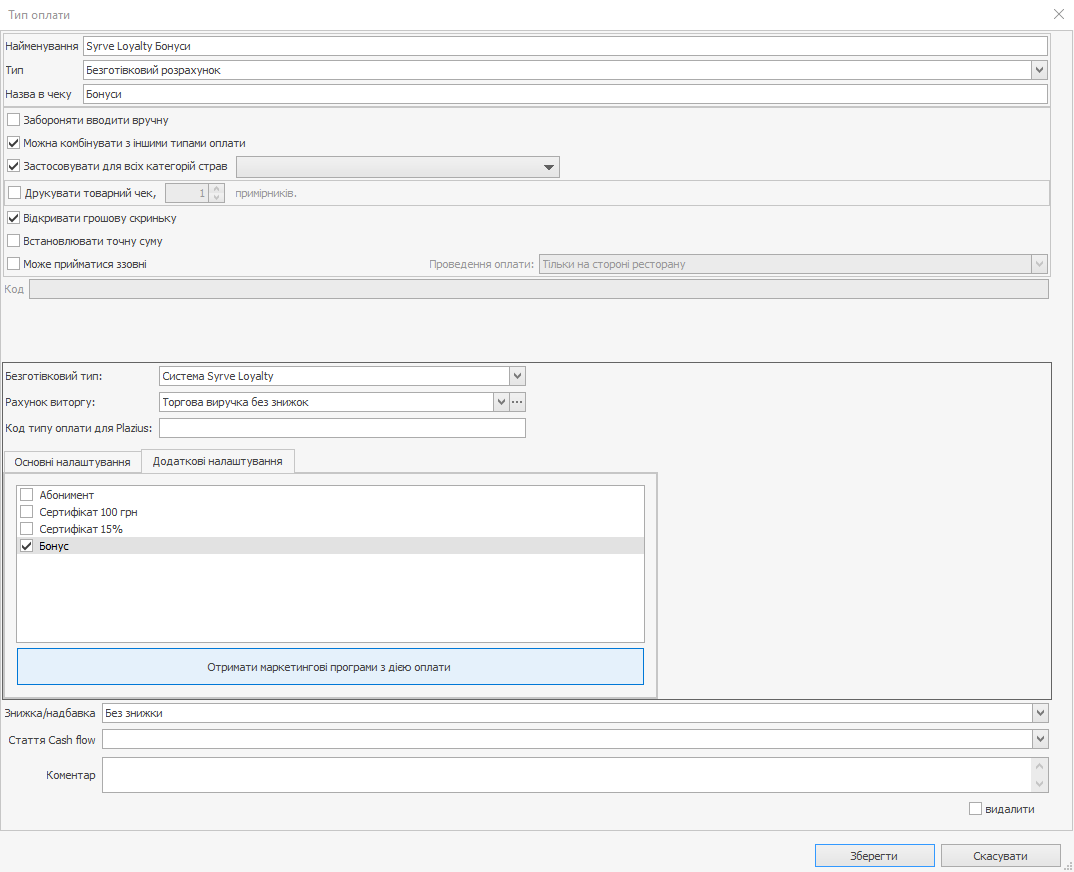Image resolution: width=1074 pixels, height=872 pixels.
Task: Open the Тип dropdown list
Action: coord(1040,70)
